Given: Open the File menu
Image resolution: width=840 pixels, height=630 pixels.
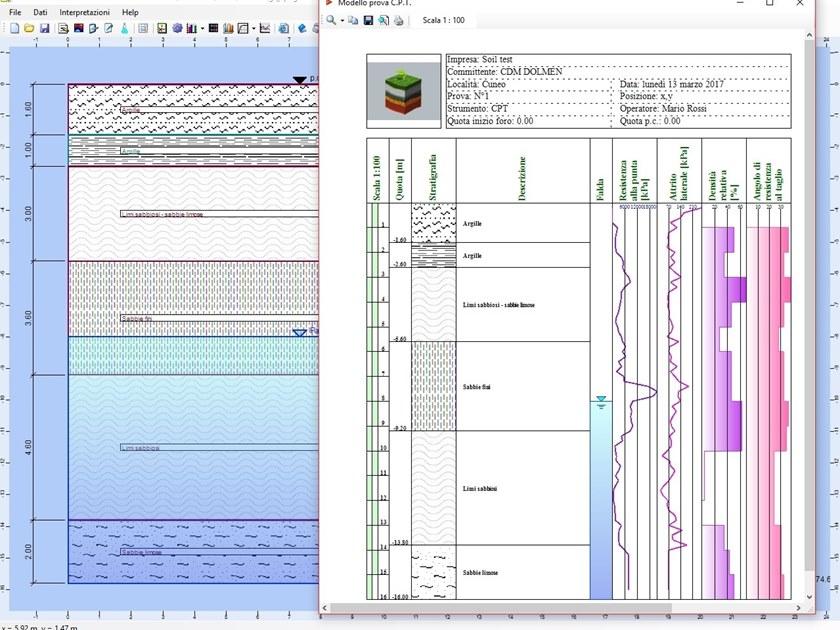Looking at the screenshot, I should pyautogui.click(x=15, y=12).
